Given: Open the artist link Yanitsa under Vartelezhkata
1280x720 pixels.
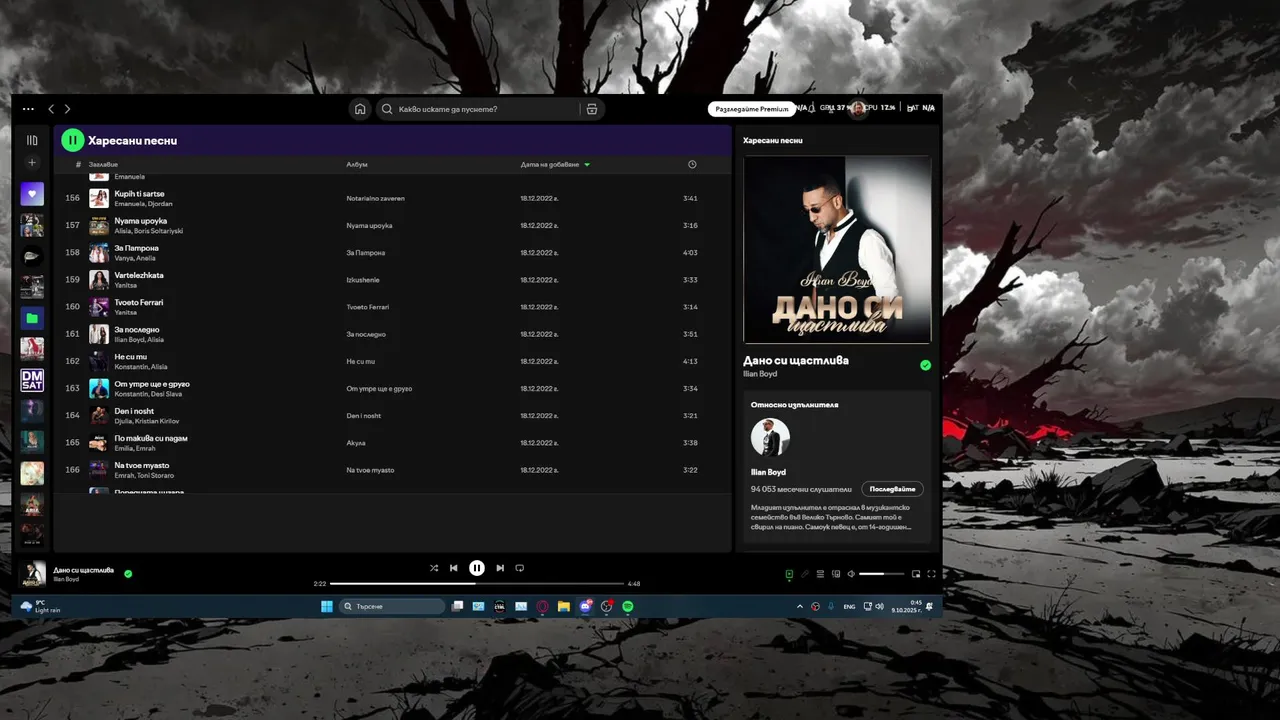Looking at the screenshot, I should 125,285.
